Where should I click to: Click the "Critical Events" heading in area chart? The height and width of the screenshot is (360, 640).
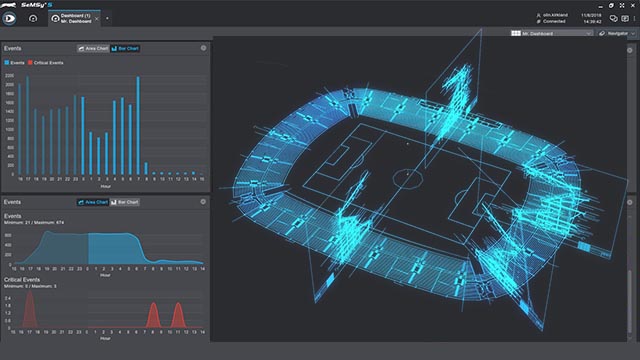click(22, 280)
